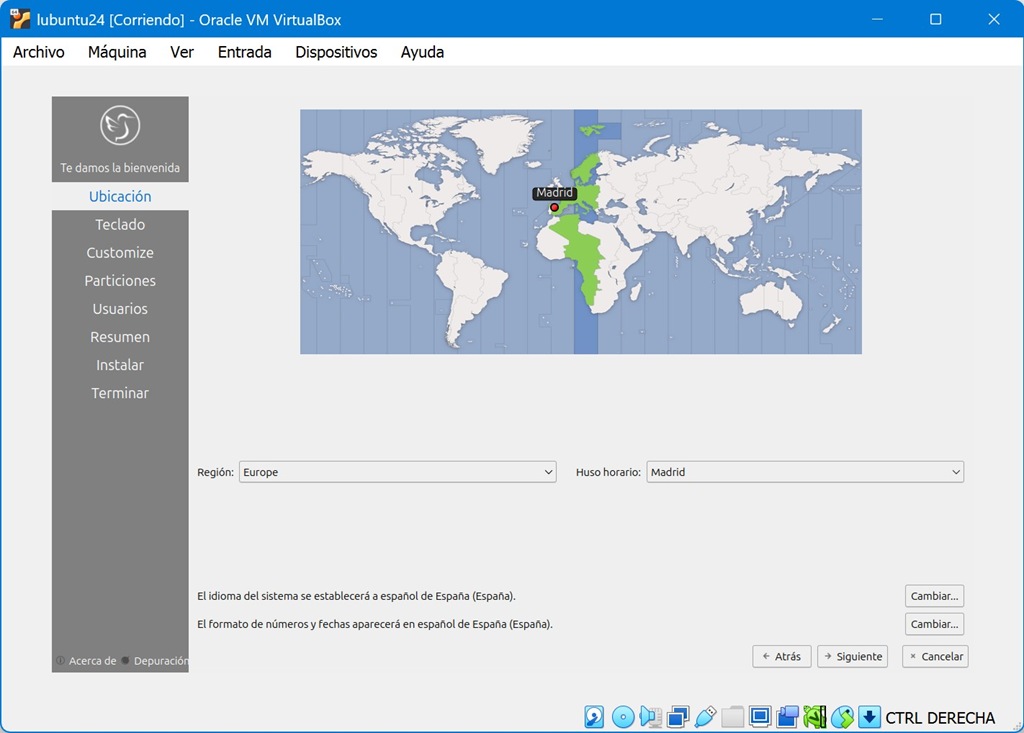Screen dimensions: 1024x733
Task: Click the USB devices status icon
Action: tap(705, 717)
